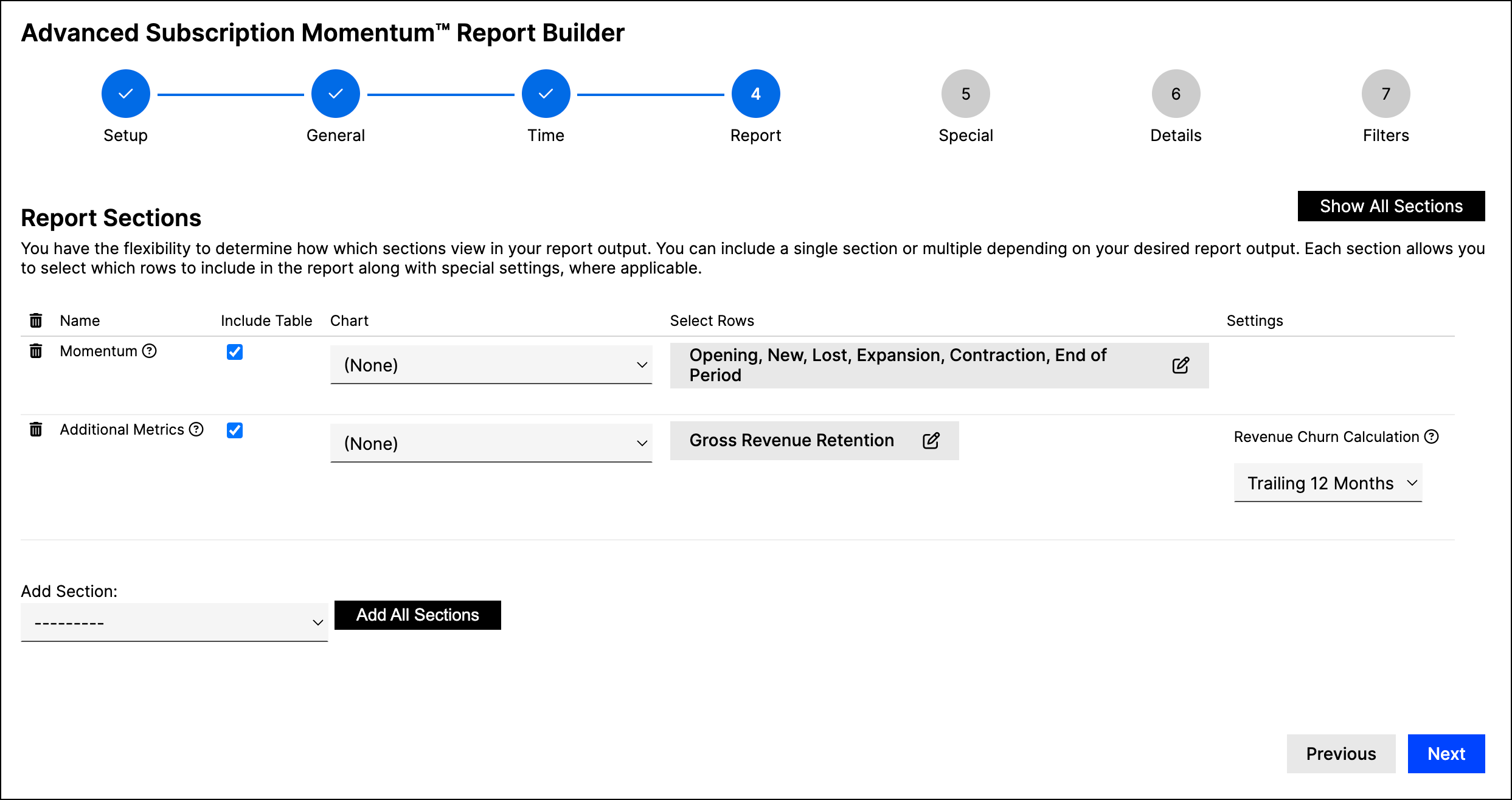This screenshot has width=1512, height=800.
Task: Click the Momentum section name
Action: click(x=99, y=351)
